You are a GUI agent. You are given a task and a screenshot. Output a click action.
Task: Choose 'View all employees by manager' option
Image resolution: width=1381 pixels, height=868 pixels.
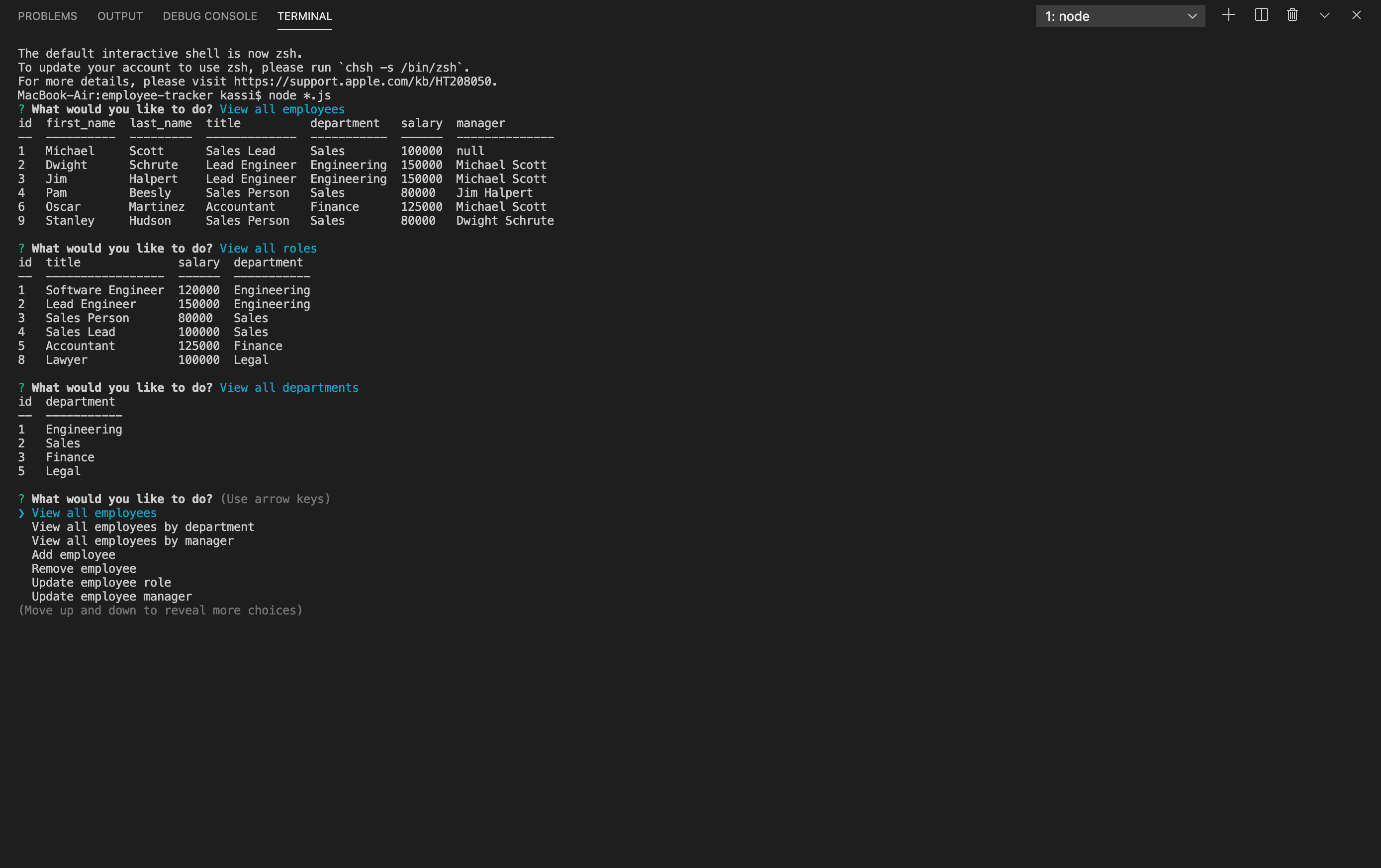coord(132,541)
